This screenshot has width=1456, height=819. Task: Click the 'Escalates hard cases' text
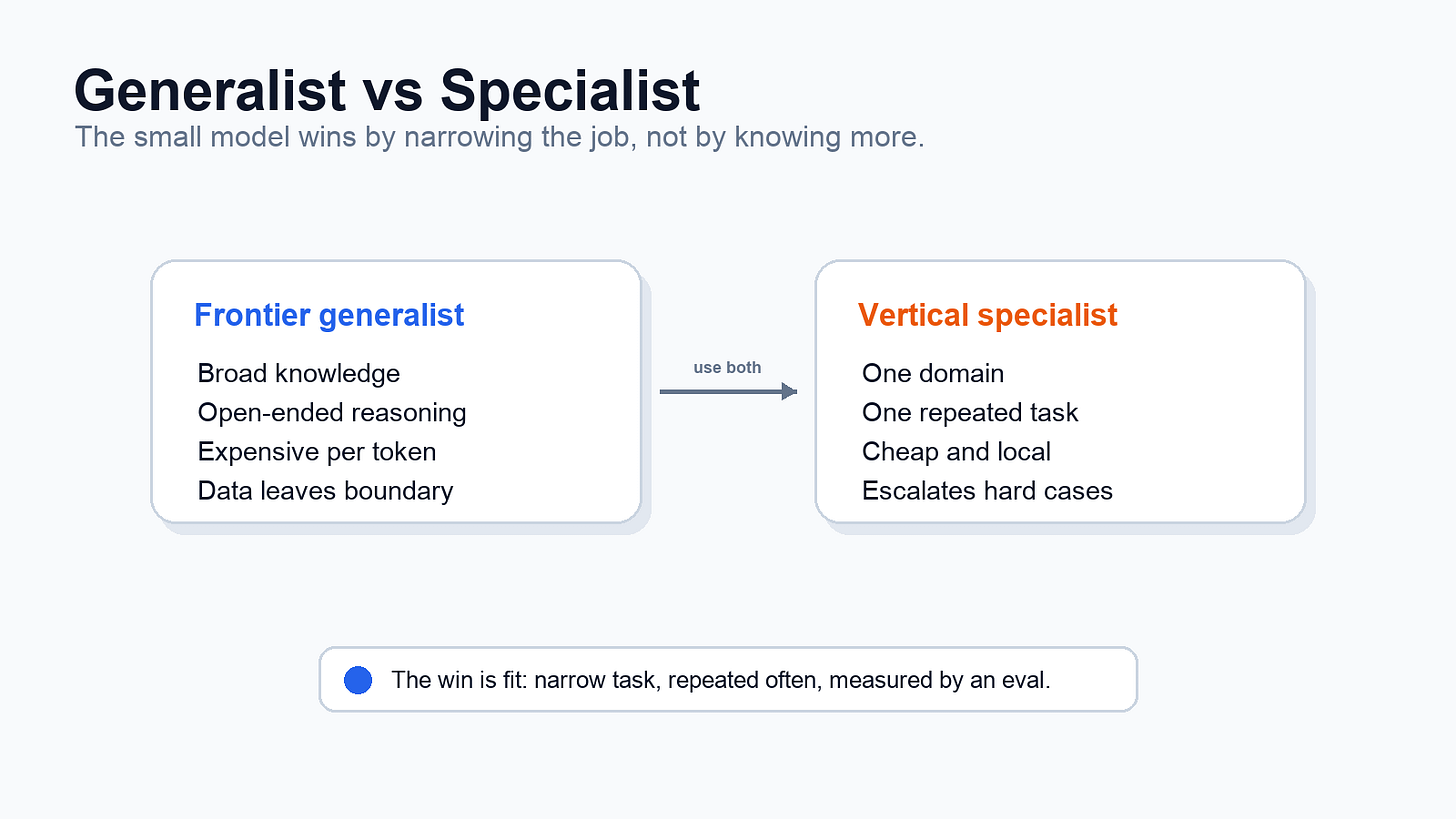pyautogui.click(x=987, y=490)
